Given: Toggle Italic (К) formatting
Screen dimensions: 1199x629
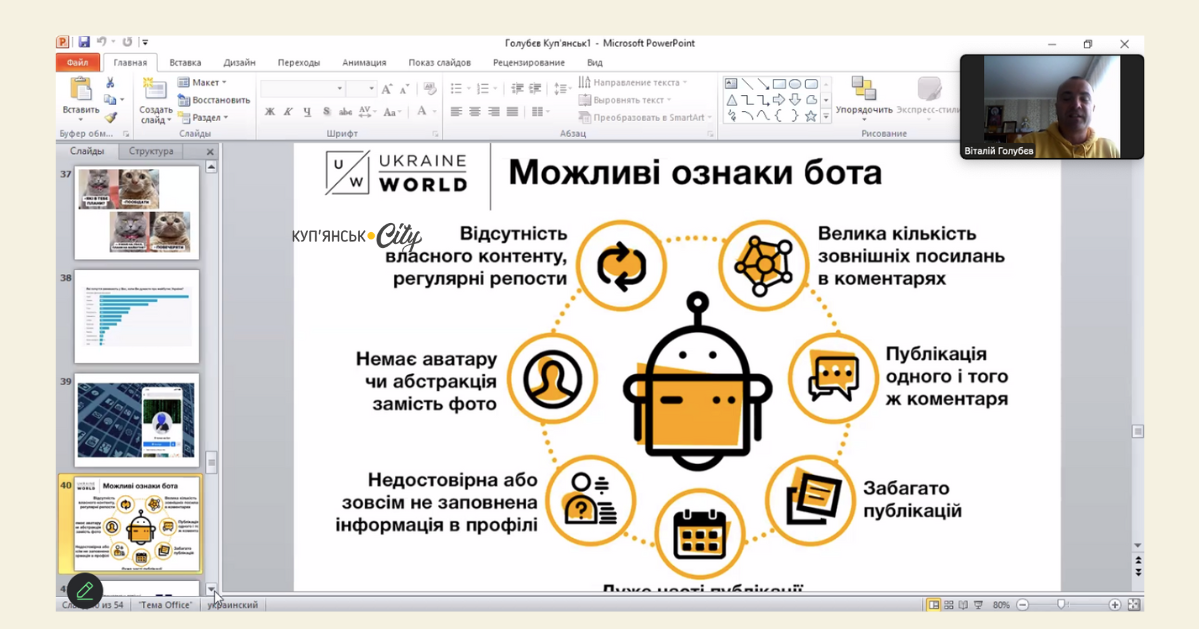Looking at the screenshot, I should click(288, 112).
